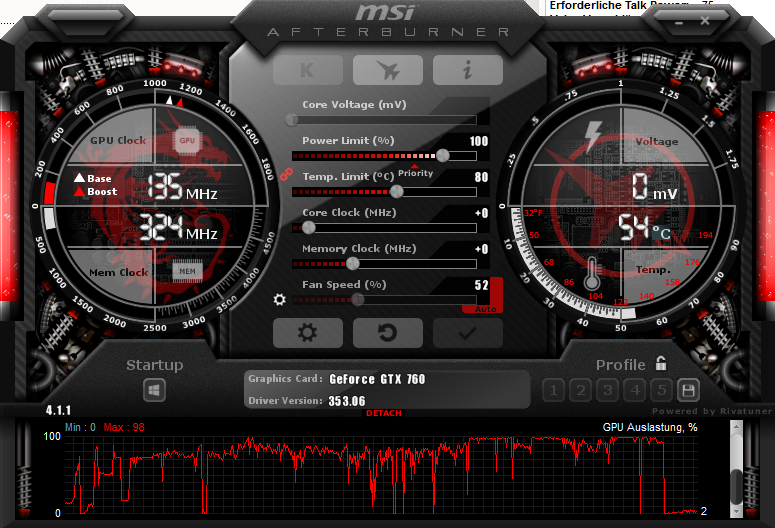The width and height of the screenshot is (775, 528).
Task: Click the Temp. Limit slider handle
Action: click(396, 191)
